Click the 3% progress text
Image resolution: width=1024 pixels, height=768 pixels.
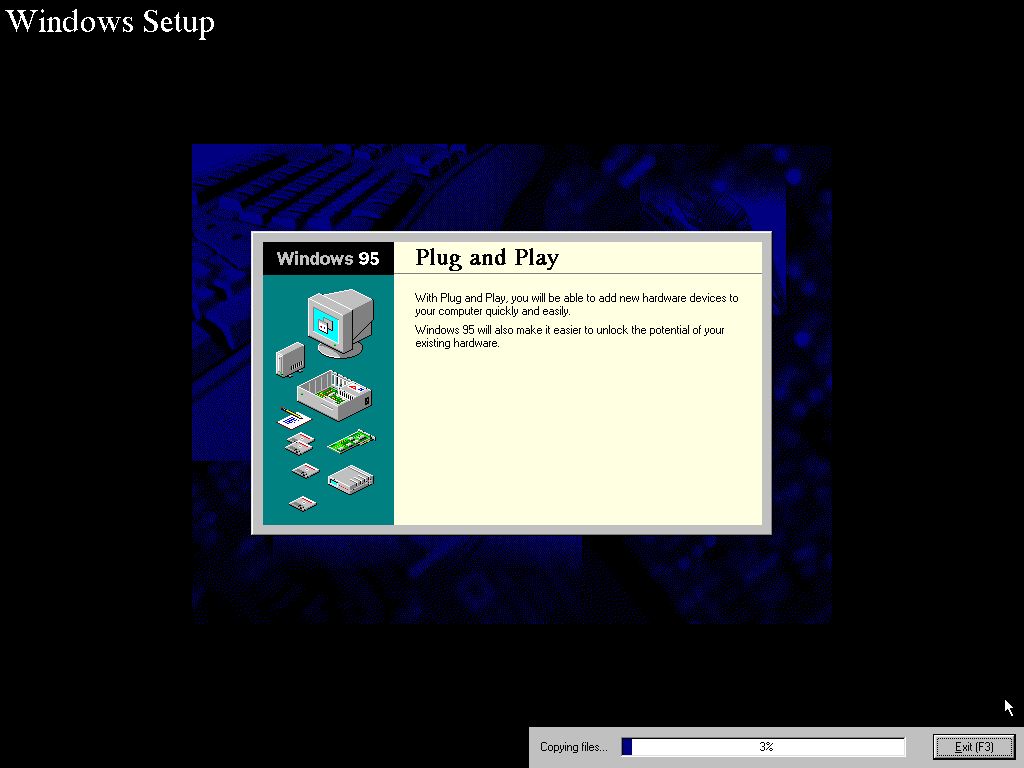click(x=766, y=746)
